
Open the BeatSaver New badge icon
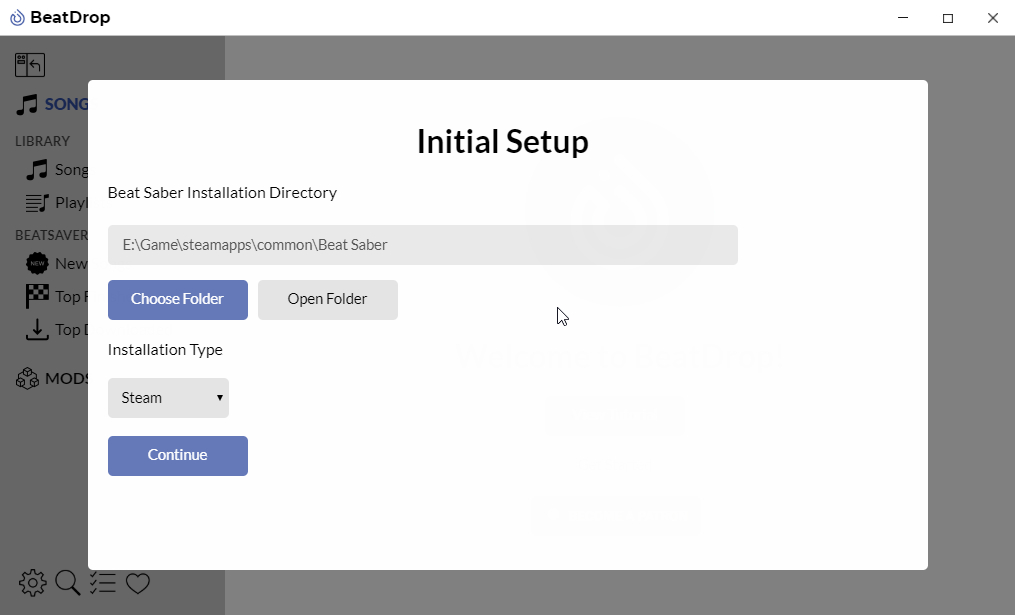pyautogui.click(x=37, y=263)
